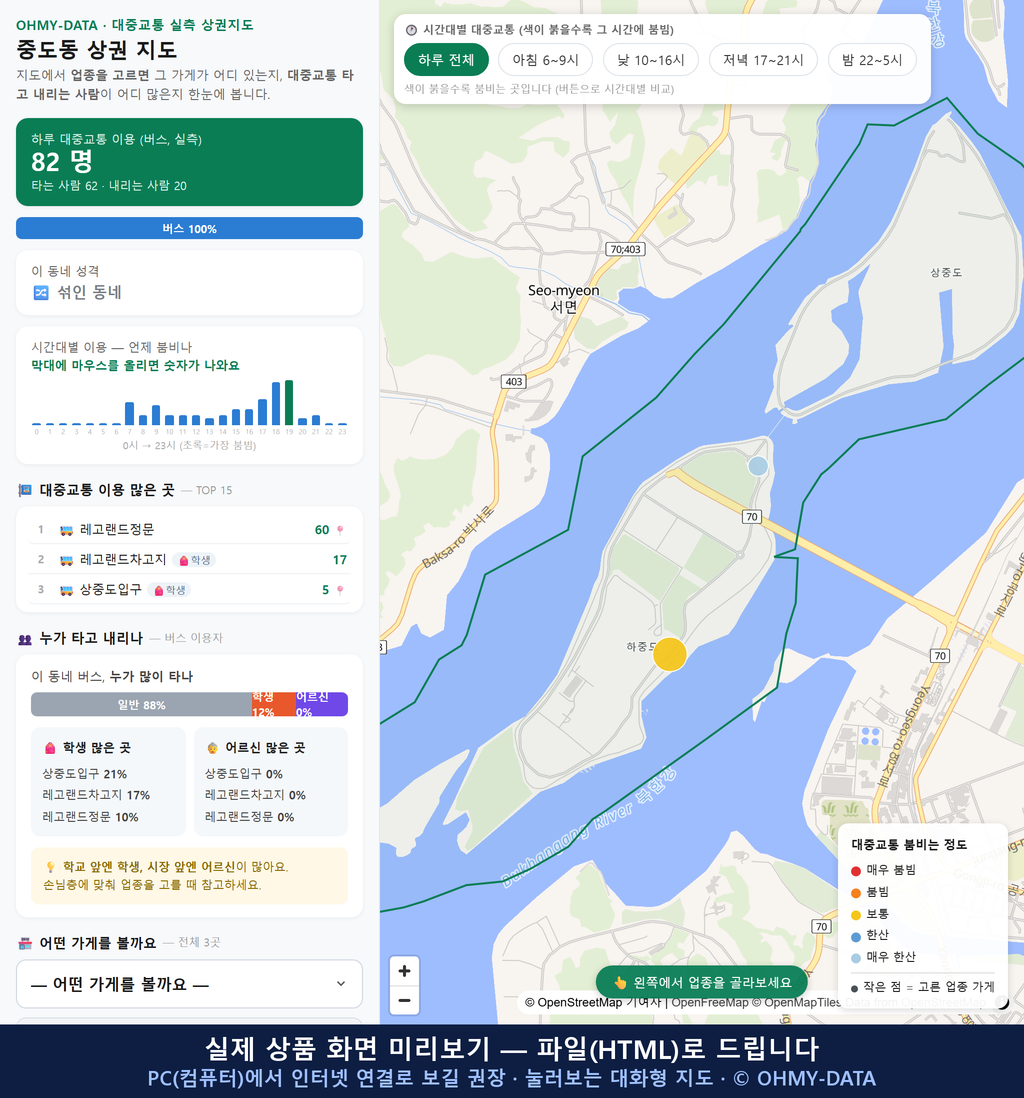Viewport: 1024px width, 1098px height.
Task: Click the 403 road shield on map
Action: click(x=514, y=382)
